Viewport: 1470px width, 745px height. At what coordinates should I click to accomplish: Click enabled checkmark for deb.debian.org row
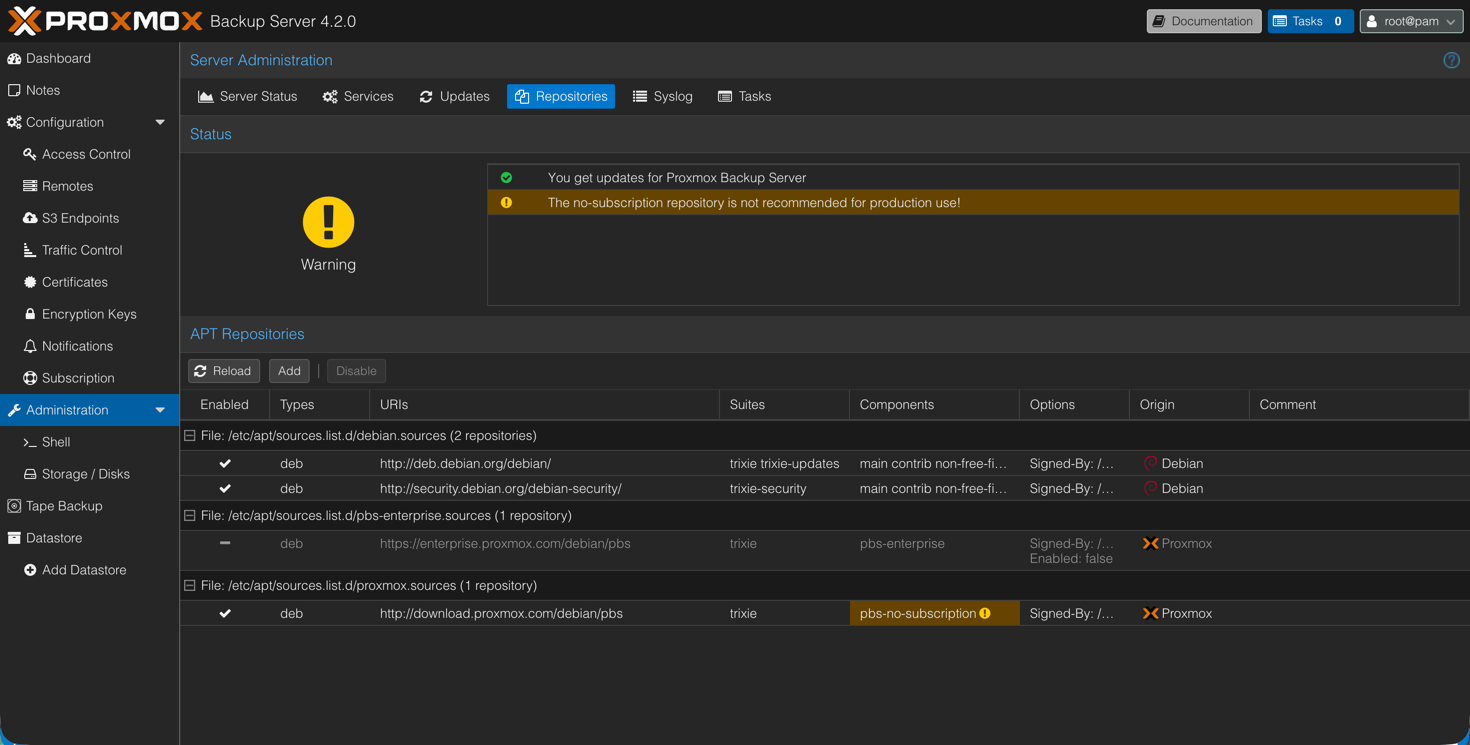[225, 464]
